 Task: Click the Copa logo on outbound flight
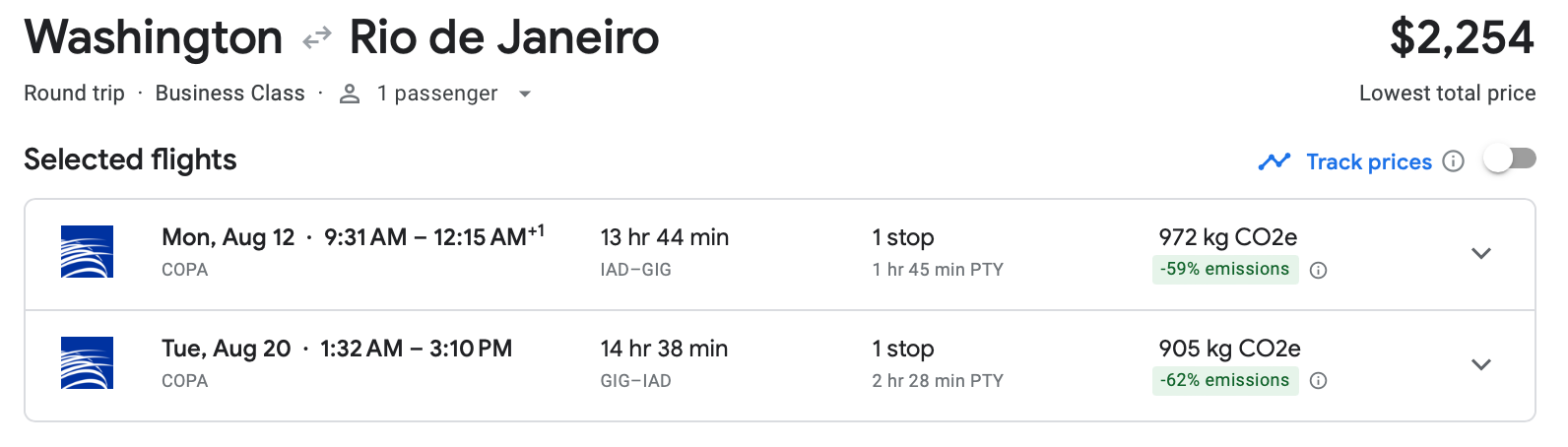click(x=87, y=252)
